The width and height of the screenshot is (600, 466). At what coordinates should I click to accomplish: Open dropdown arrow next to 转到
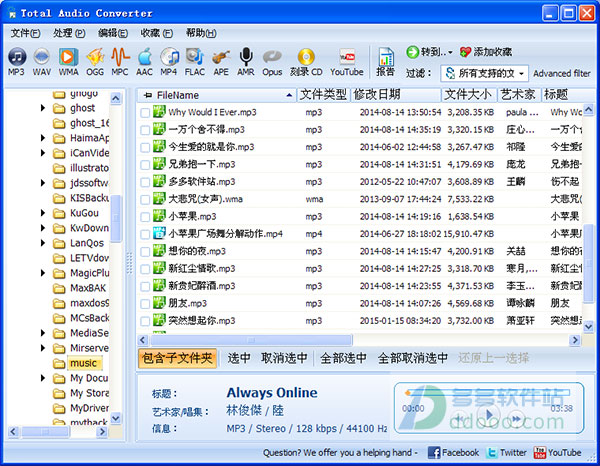[x=450, y=52]
